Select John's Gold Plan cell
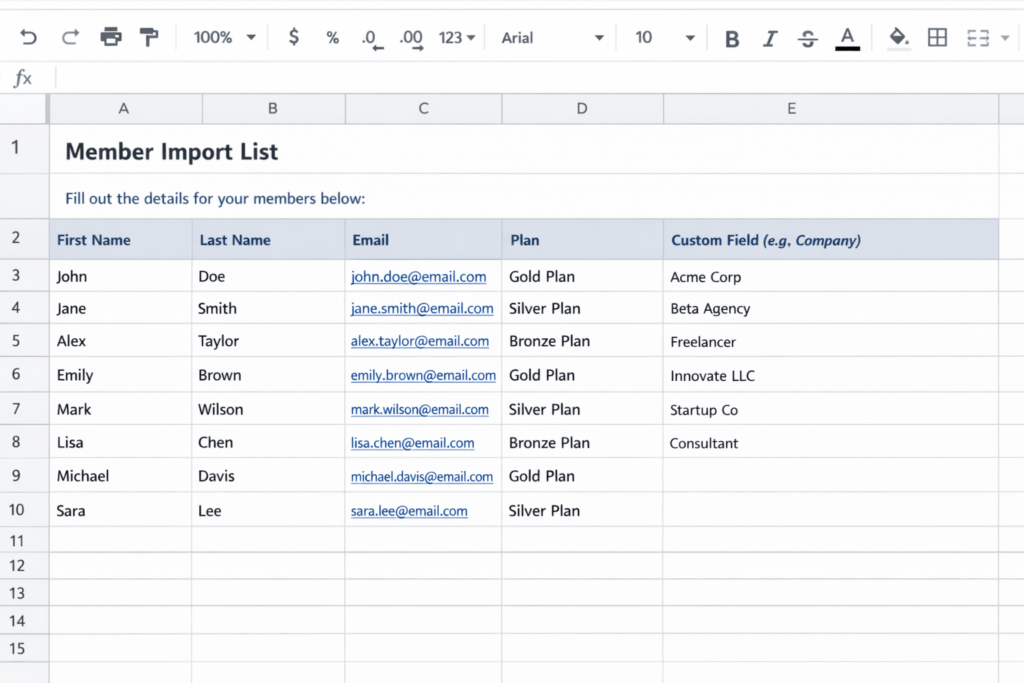 (x=582, y=276)
